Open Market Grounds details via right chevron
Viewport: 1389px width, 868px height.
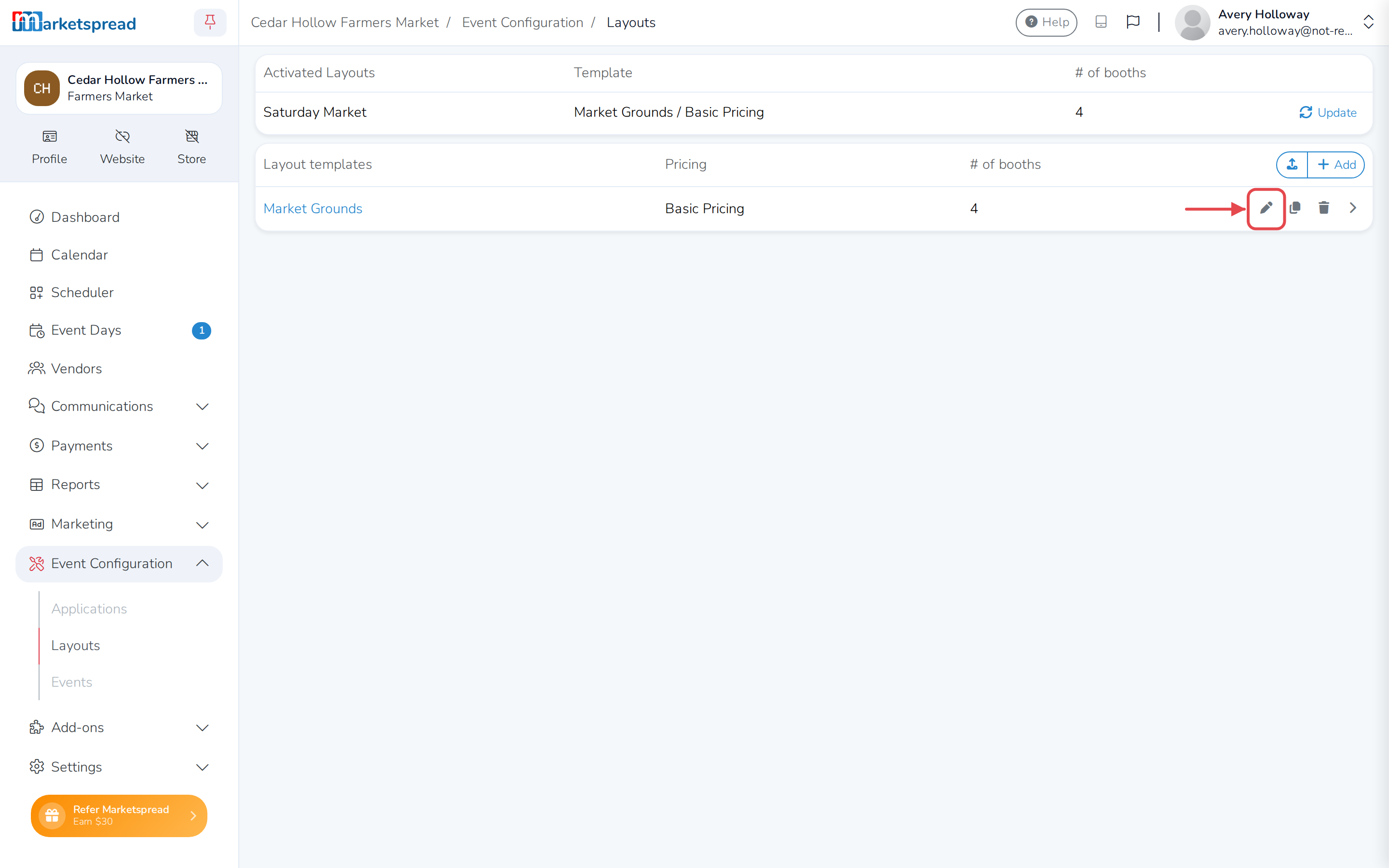pyautogui.click(x=1353, y=208)
